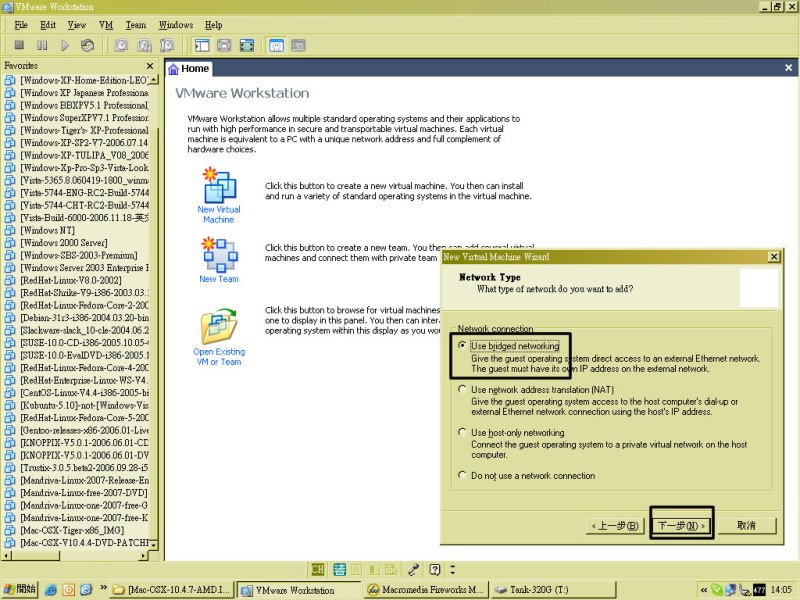Select Use network address translation (NAT) option
The width and height of the screenshot is (800, 600).
(462, 389)
